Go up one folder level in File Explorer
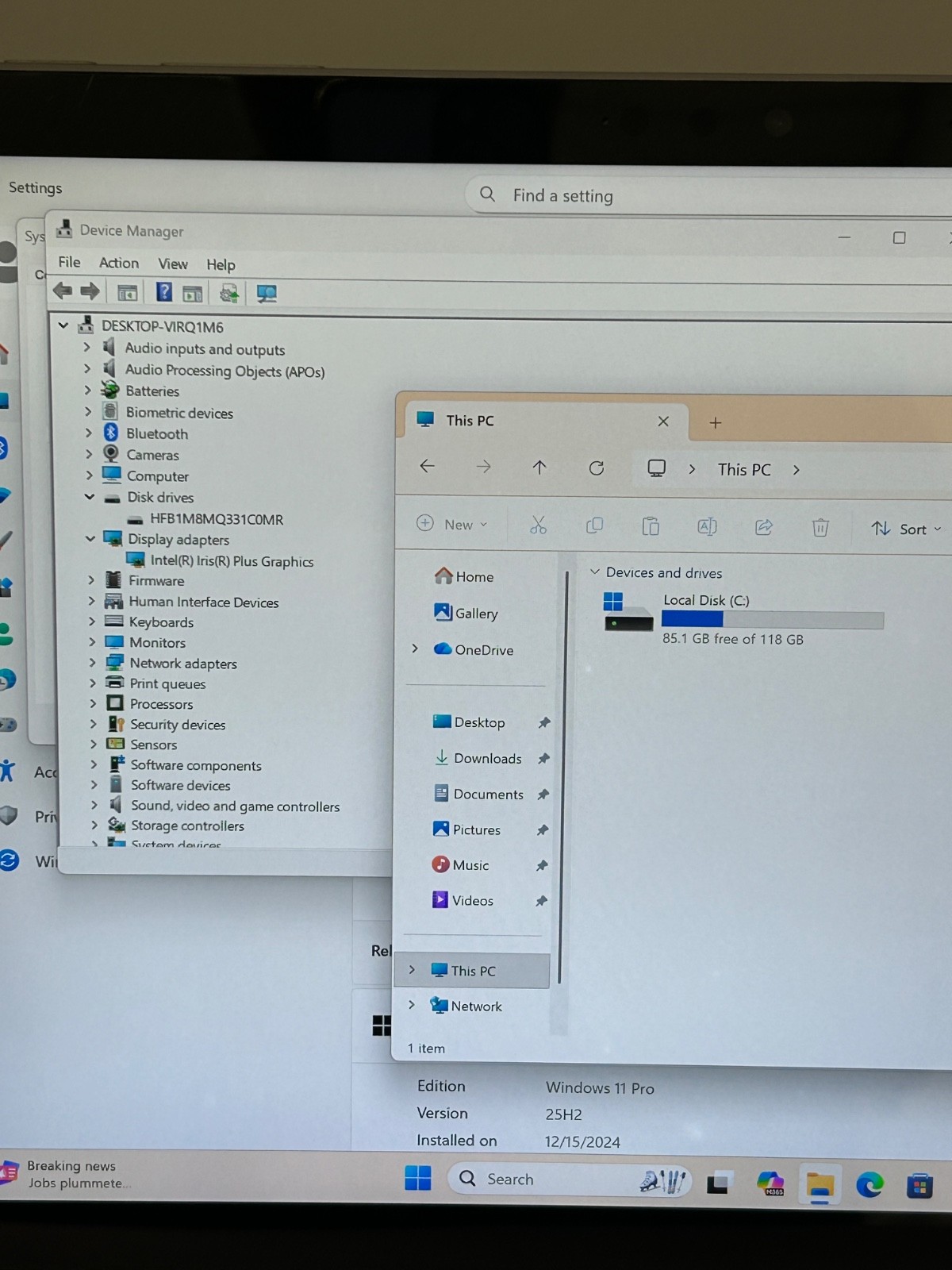The image size is (952, 1270). point(539,467)
